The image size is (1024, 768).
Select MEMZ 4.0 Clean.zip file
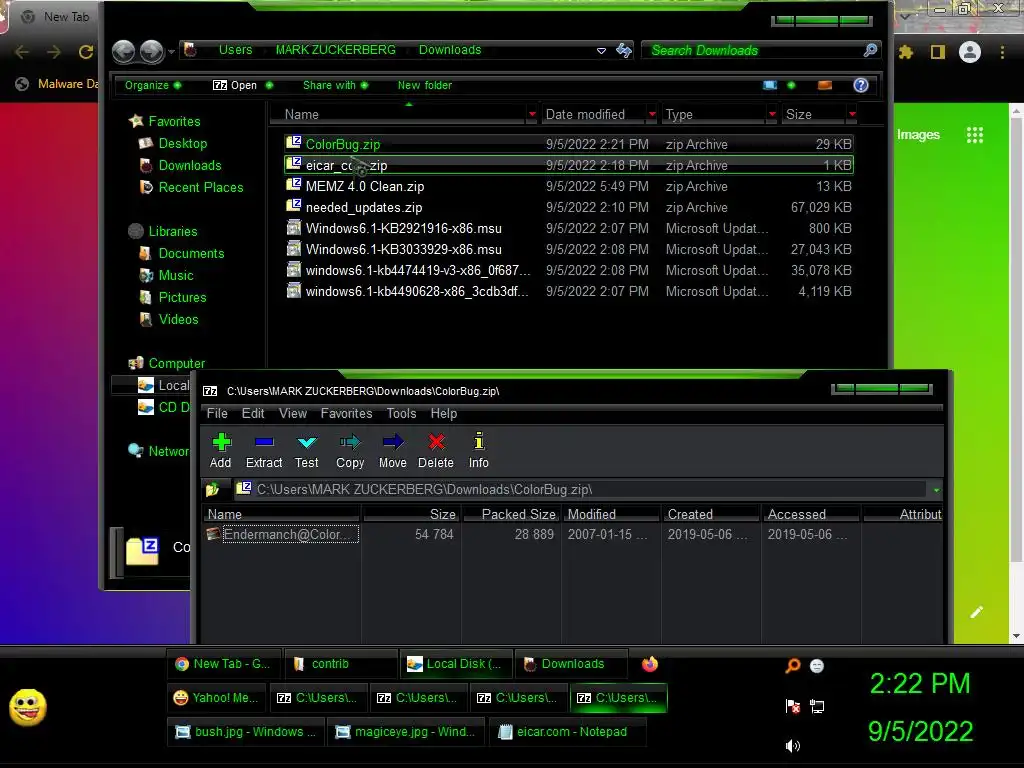point(569,186)
